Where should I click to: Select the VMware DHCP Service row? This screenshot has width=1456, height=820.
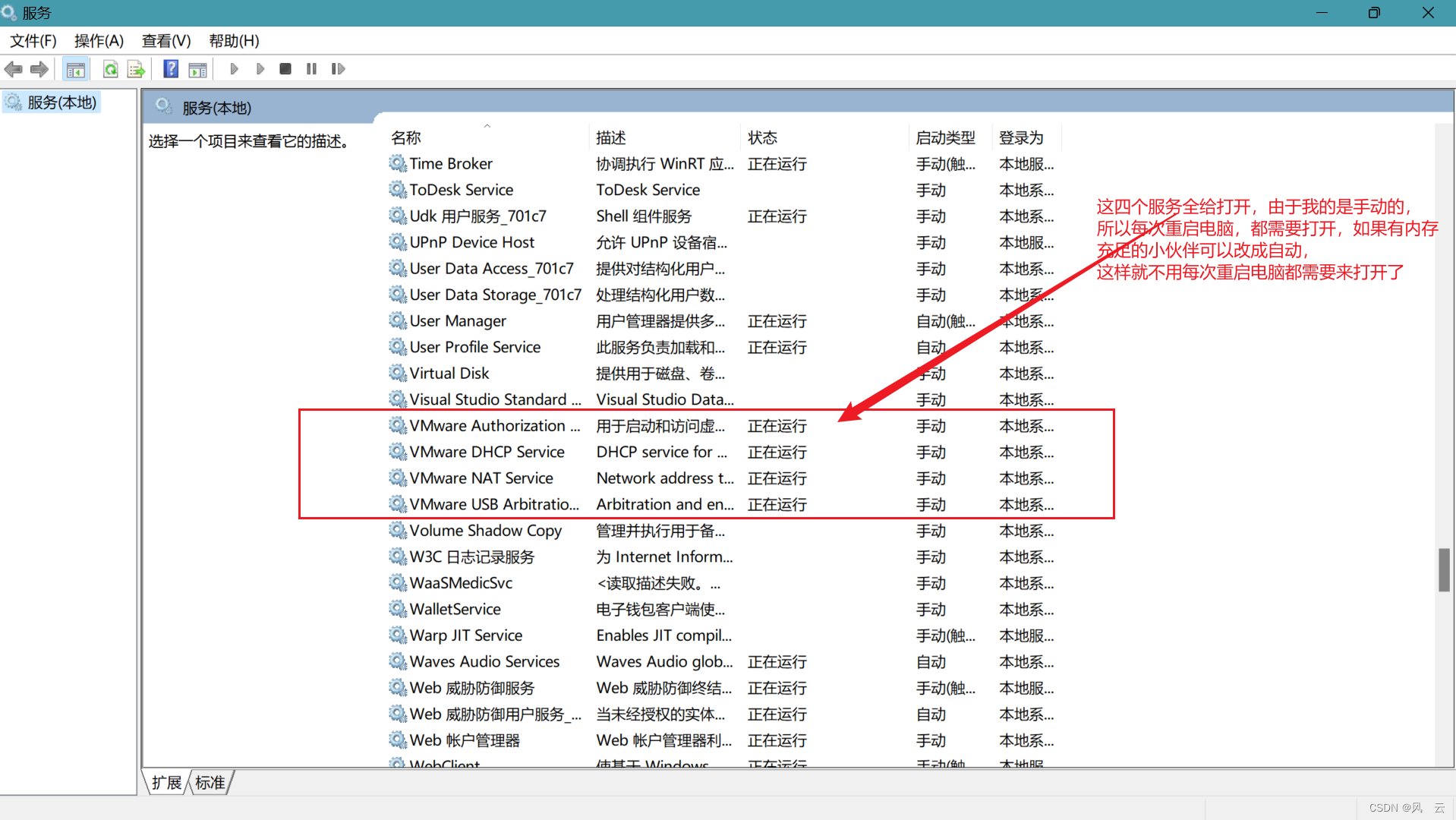(721, 453)
